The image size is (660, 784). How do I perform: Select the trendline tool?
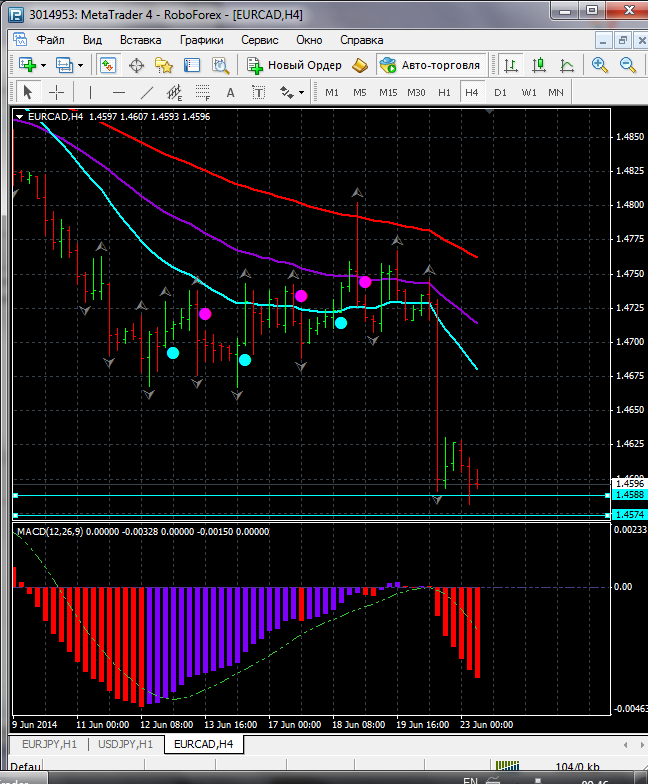coord(146,92)
